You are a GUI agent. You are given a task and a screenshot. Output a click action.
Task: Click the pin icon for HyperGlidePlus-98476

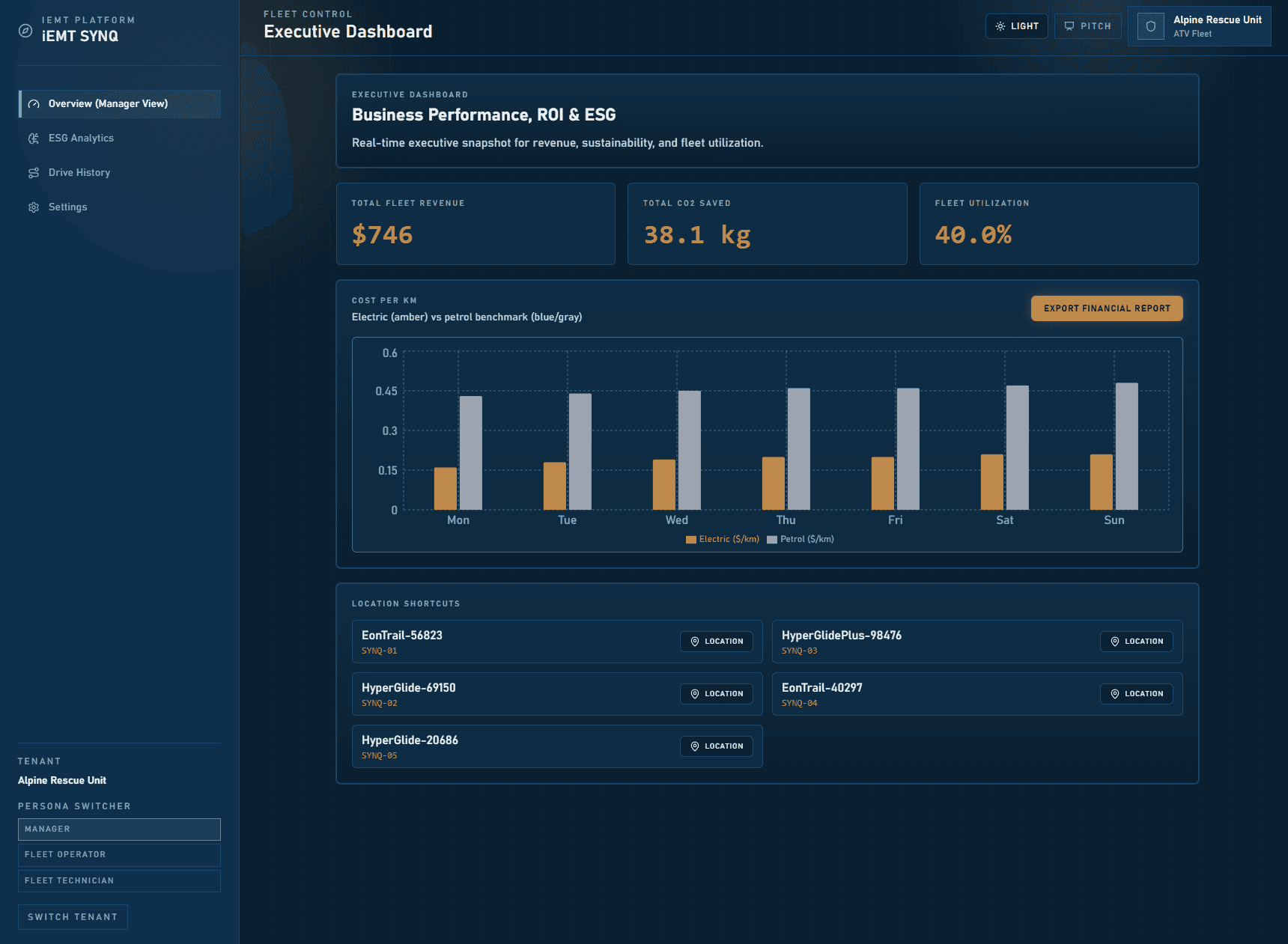[x=1115, y=642]
